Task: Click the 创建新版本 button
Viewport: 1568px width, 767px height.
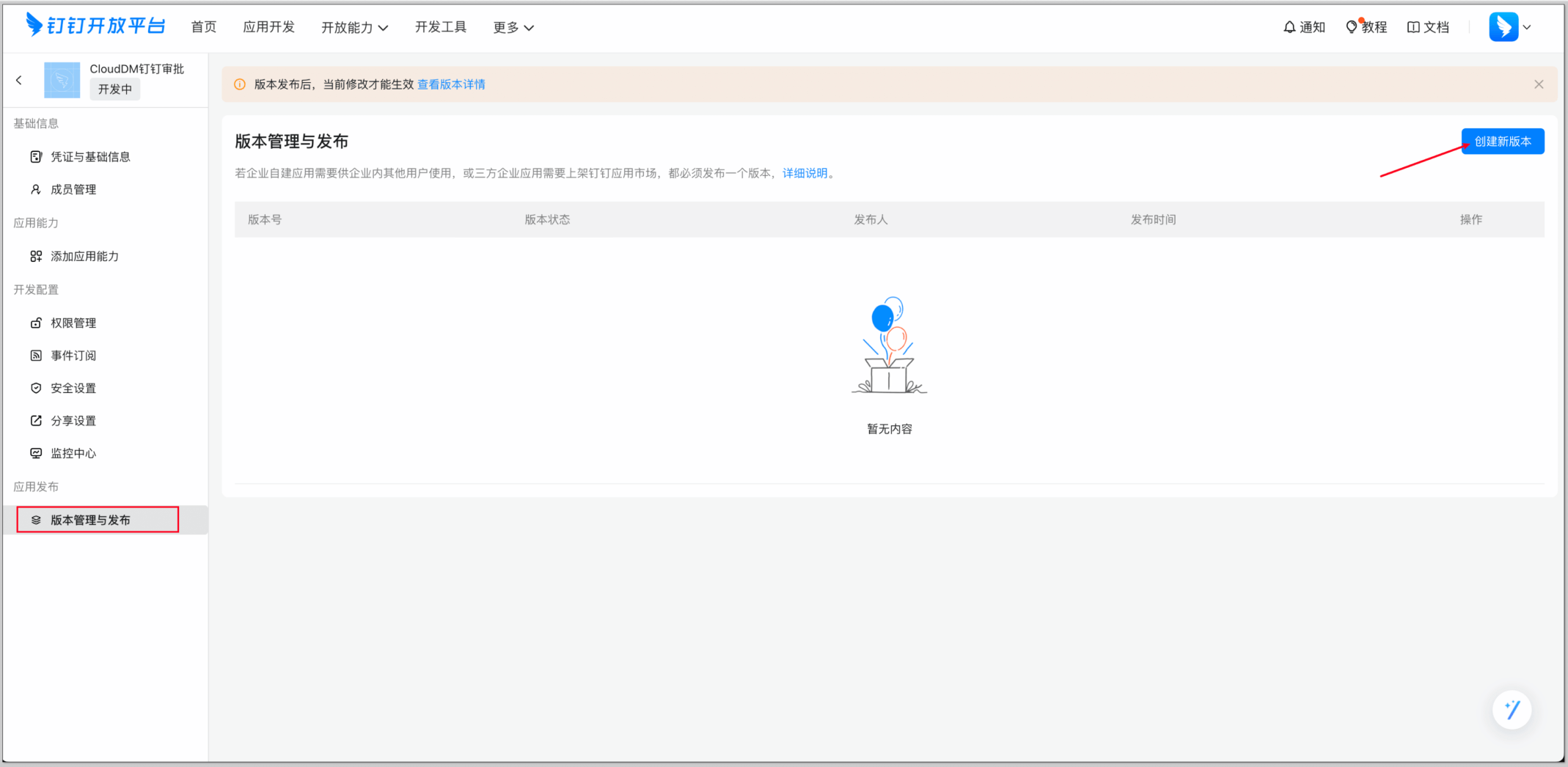Action: [1502, 142]
